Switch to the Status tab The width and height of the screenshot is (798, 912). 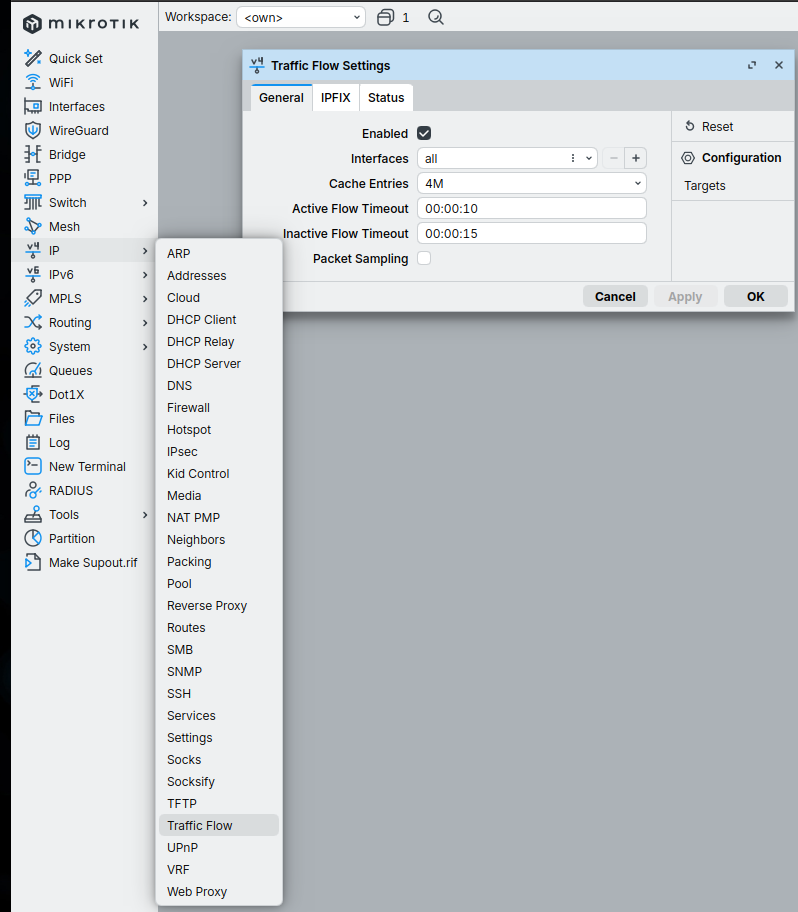tap(386, 98)
